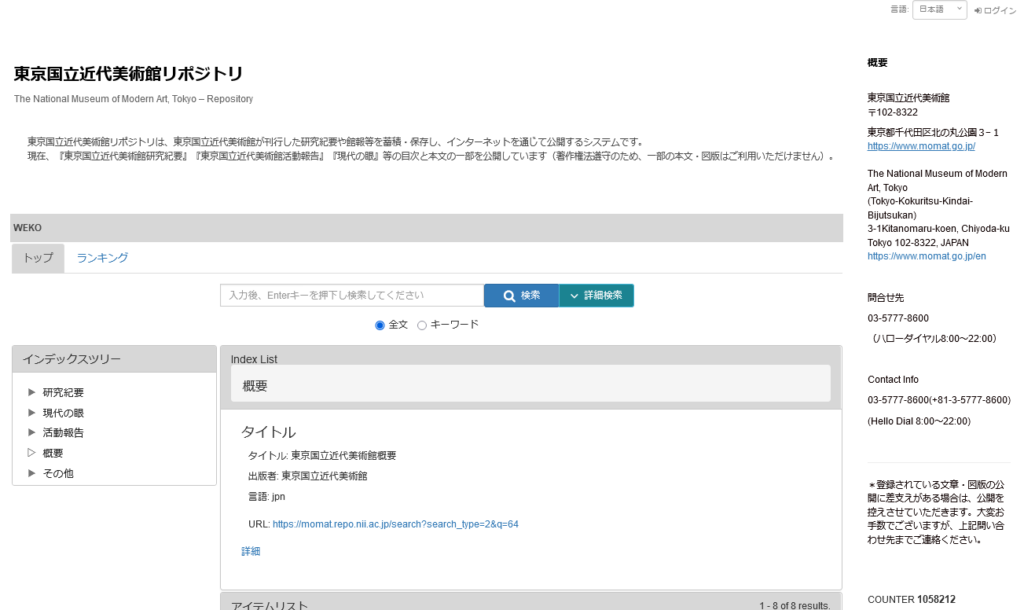Click the magnifier icon in the search button
Screen dimensions: 1024x610
pos(509,296)
